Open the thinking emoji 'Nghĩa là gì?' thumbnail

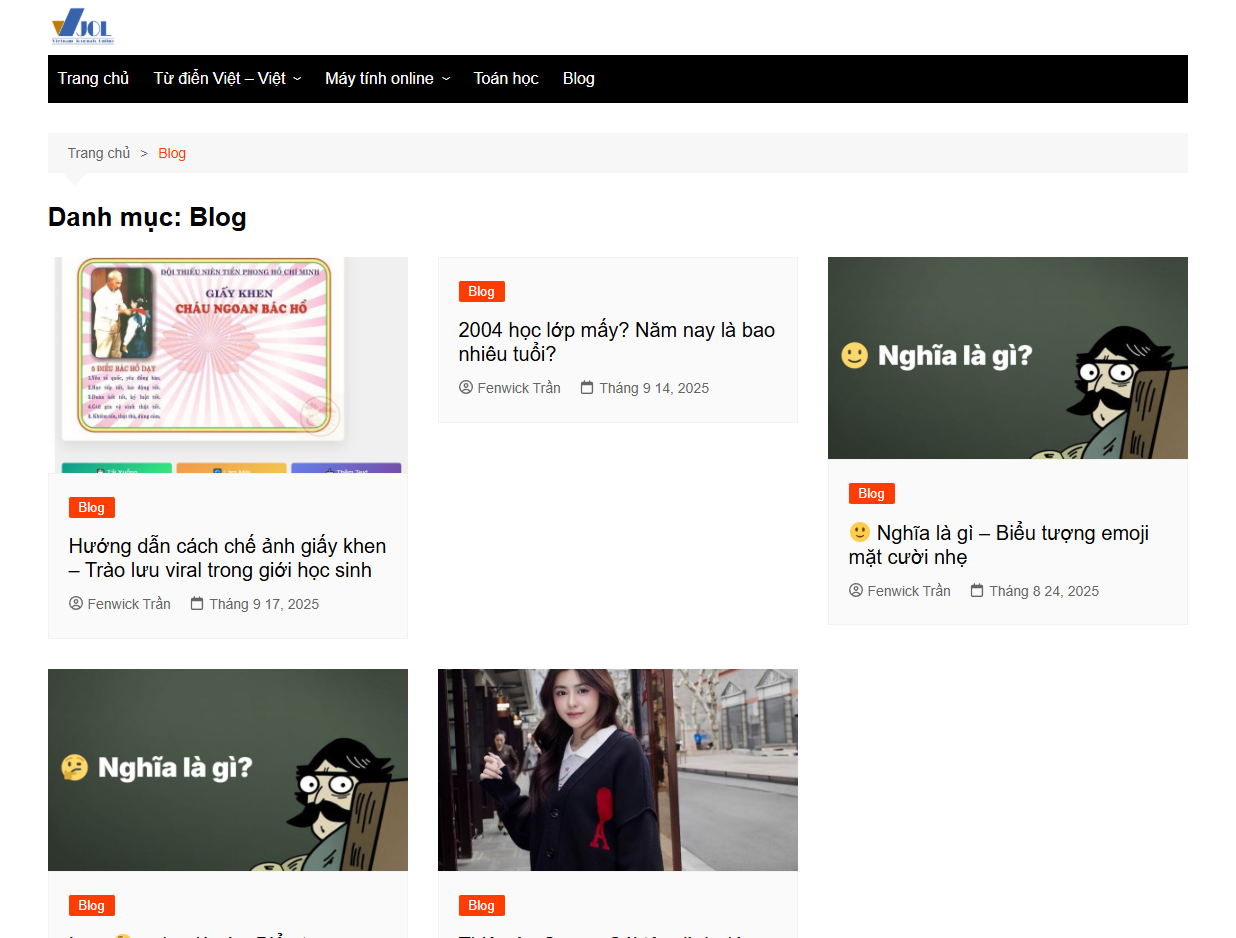pos(228,769)
